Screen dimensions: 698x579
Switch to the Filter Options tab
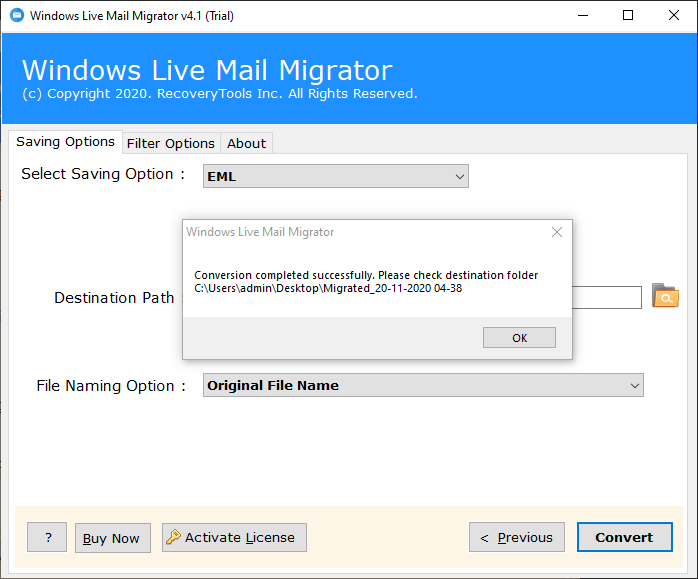[171, 143]
